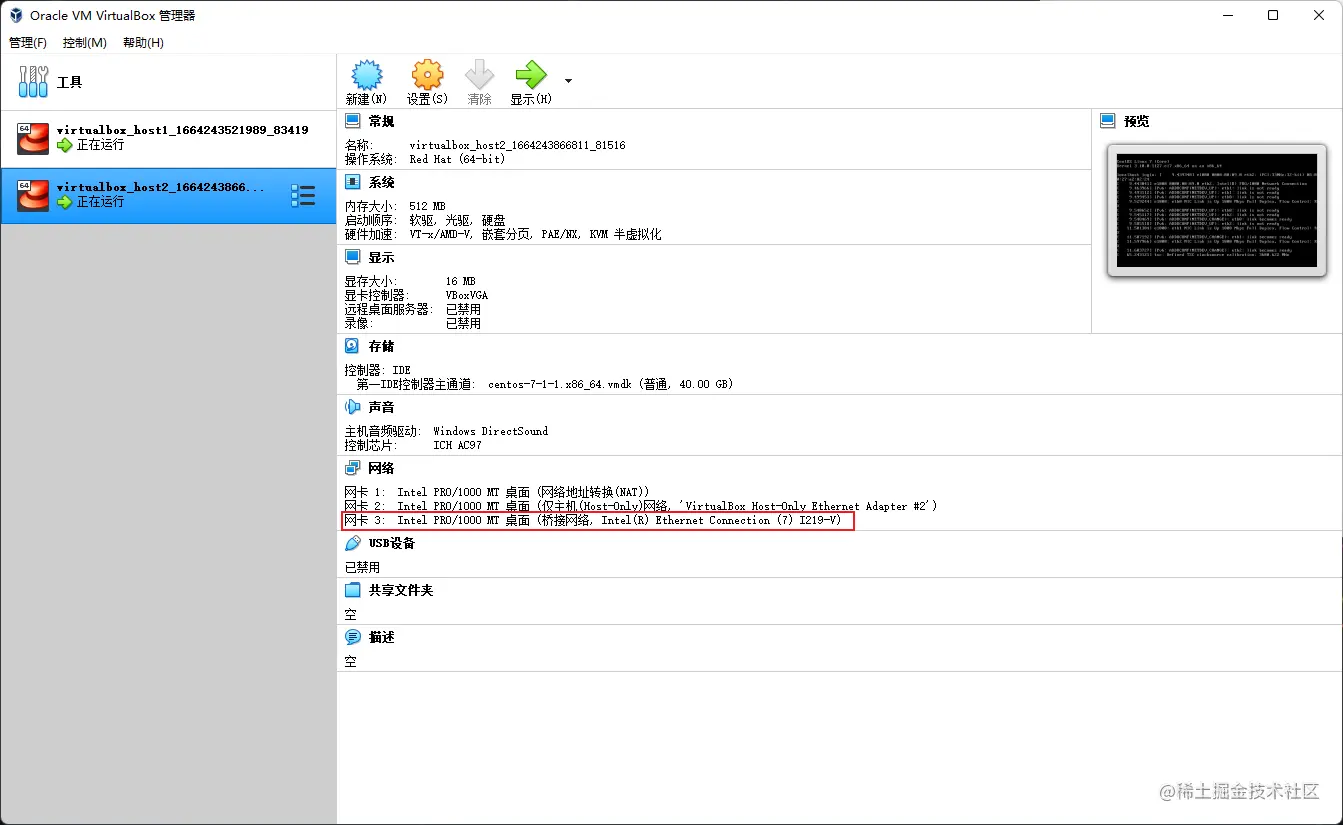1343x825 pixels.
Task: Open the 常规 section header link
Action: pos(381,121)
